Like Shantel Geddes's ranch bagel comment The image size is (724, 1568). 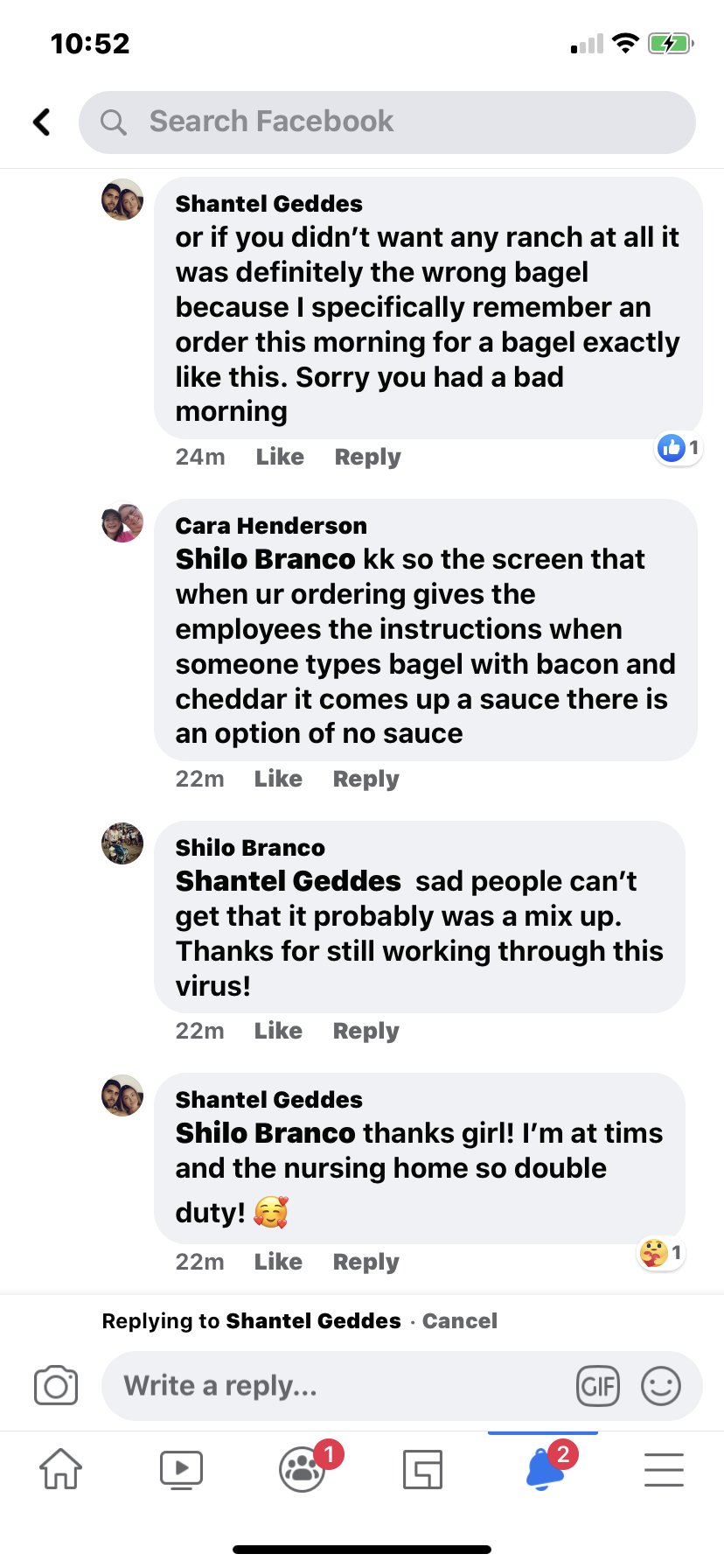click(x=280, y=457)
